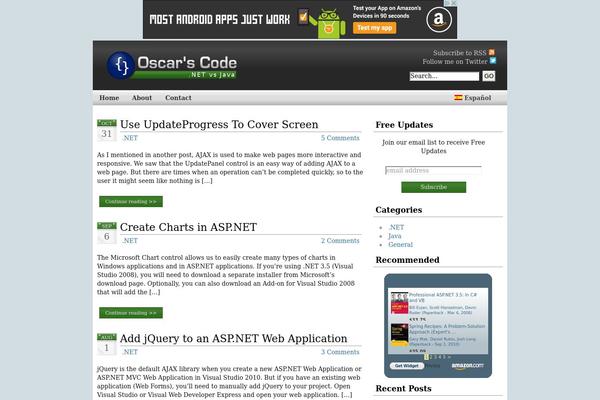Click the Spanish flag icon
The height and width of the screenshot is (400, 600).
point(458,98)
